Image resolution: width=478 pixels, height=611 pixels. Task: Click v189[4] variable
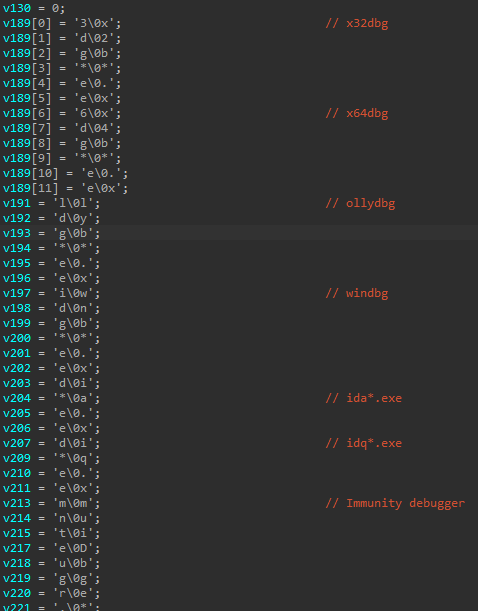point(27,83)
